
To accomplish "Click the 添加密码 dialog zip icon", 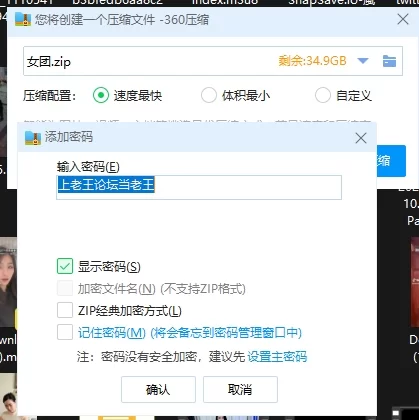I will click(x=33, y=138).
